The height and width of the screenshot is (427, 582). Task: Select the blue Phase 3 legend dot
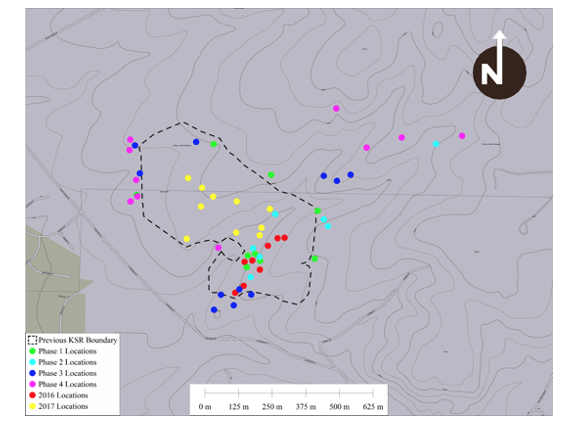click(32, 373)
